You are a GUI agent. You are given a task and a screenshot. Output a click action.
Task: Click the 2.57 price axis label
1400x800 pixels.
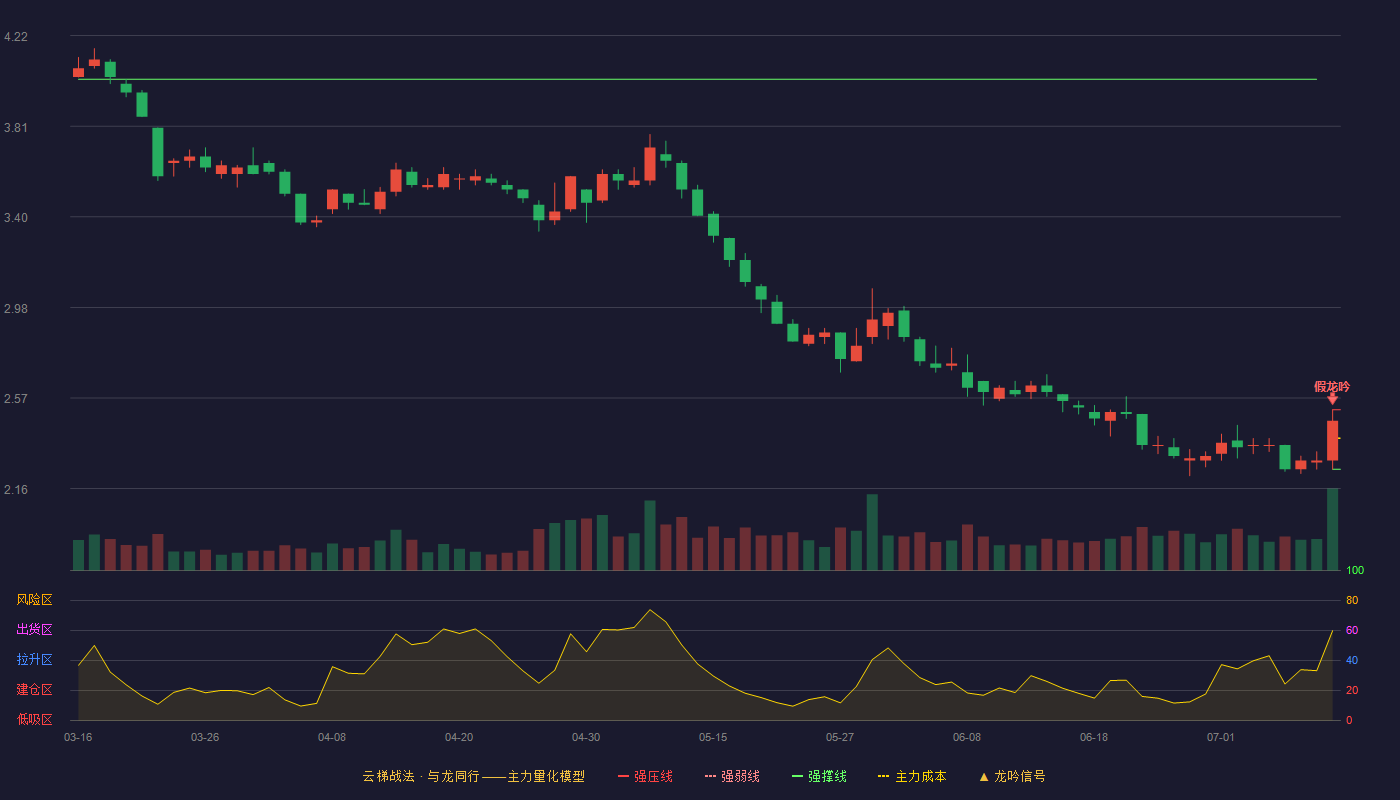[x=16, y=399]
